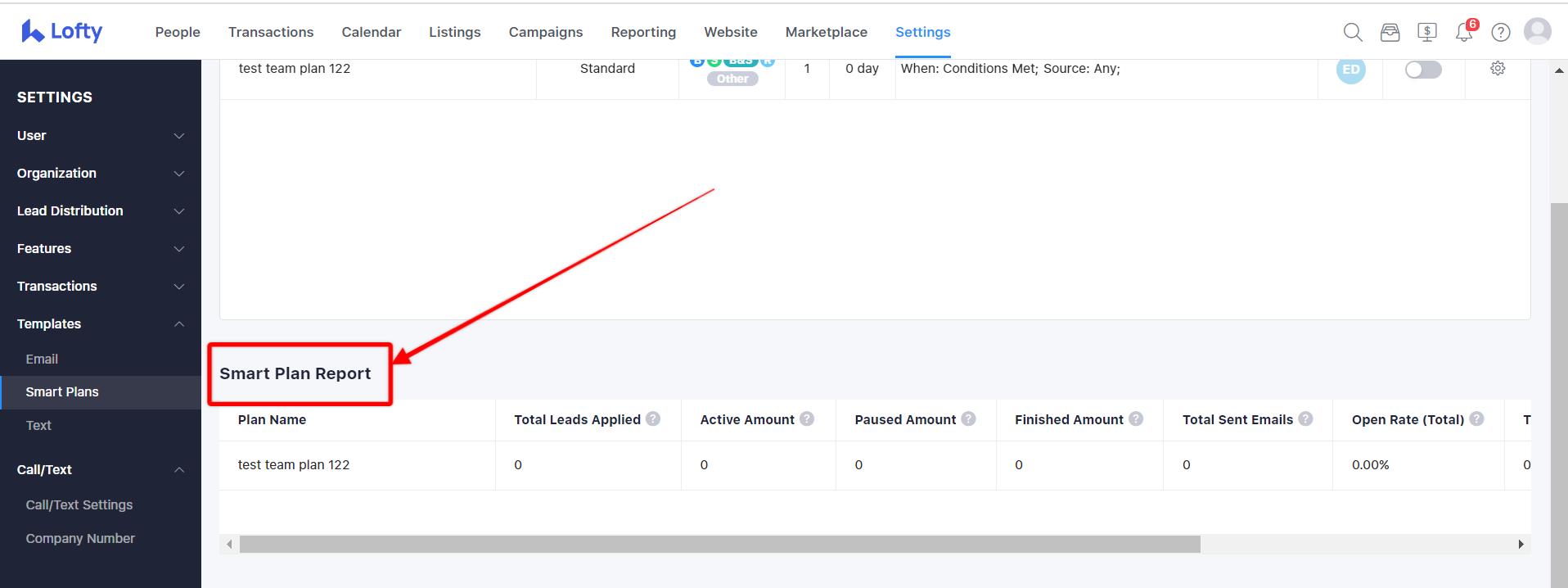This screenshot has height=588, width=1568.
Task: Click the vertical scrollbar up arrow
Action: point(1559,70)
